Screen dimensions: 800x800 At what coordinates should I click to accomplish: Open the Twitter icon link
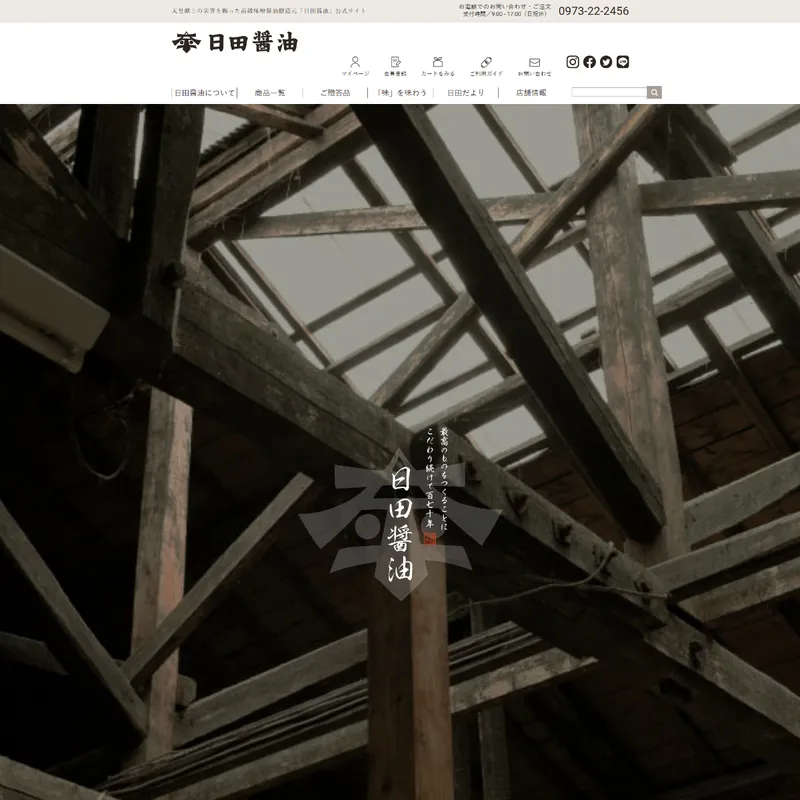606,62
